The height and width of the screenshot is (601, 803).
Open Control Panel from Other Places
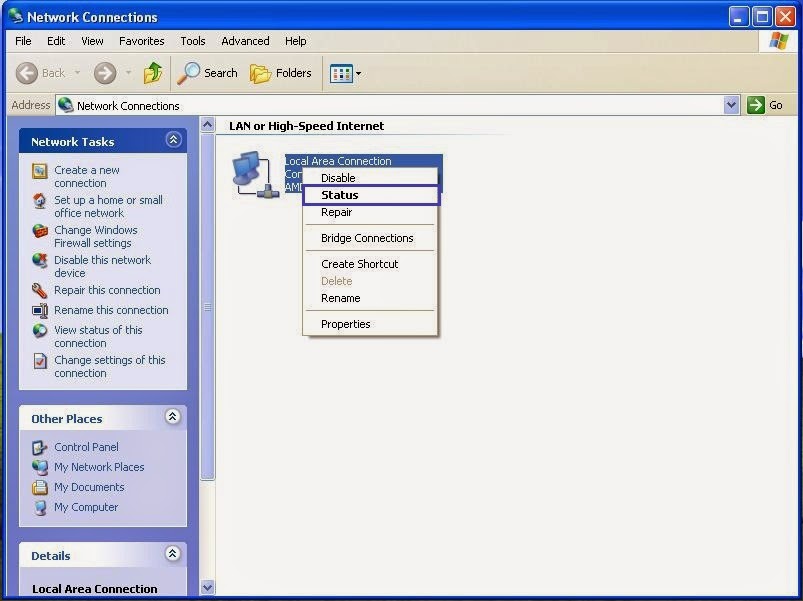click(x=86, y=447)
